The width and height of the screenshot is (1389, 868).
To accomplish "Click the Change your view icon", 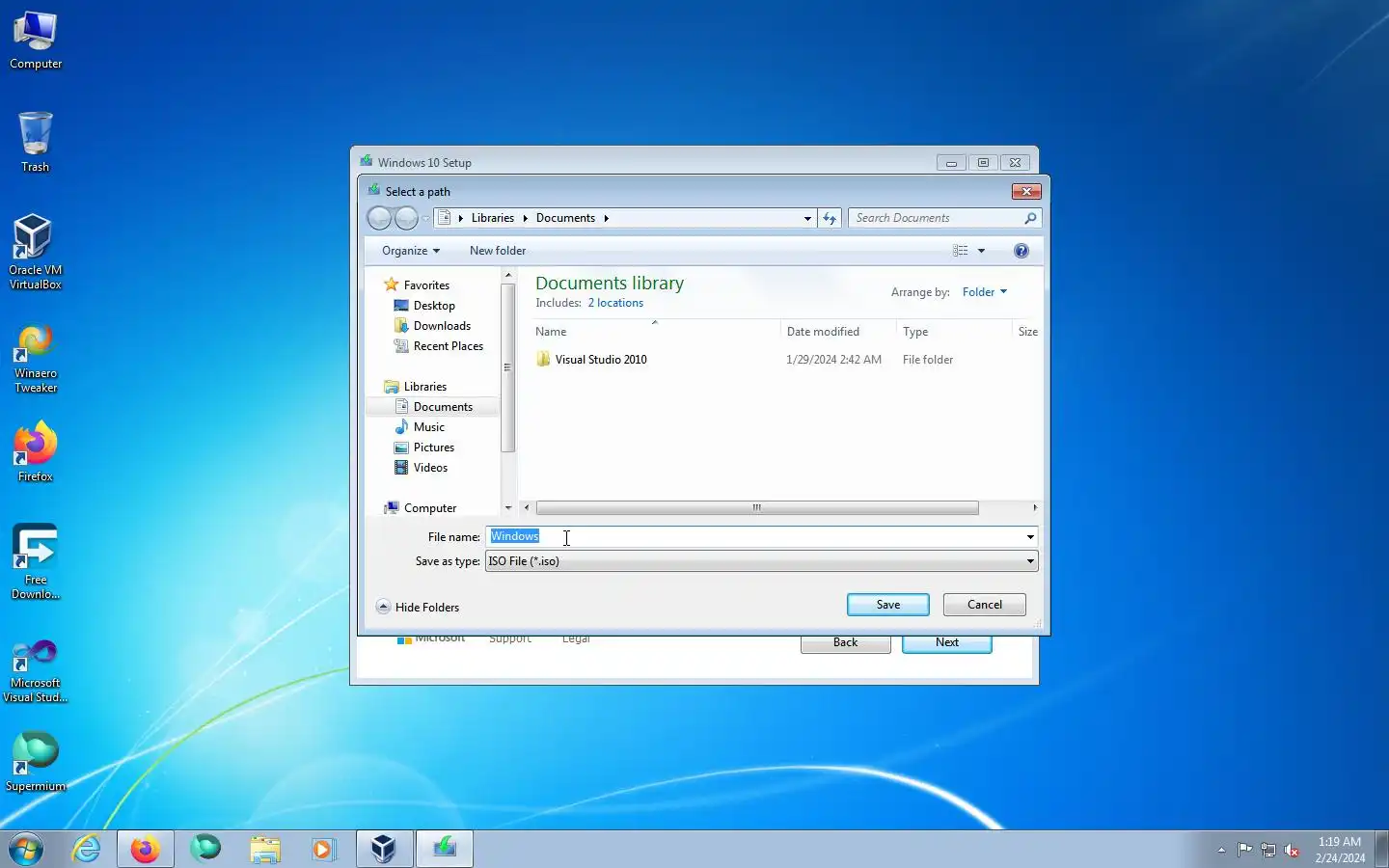I will pos(961,251).
